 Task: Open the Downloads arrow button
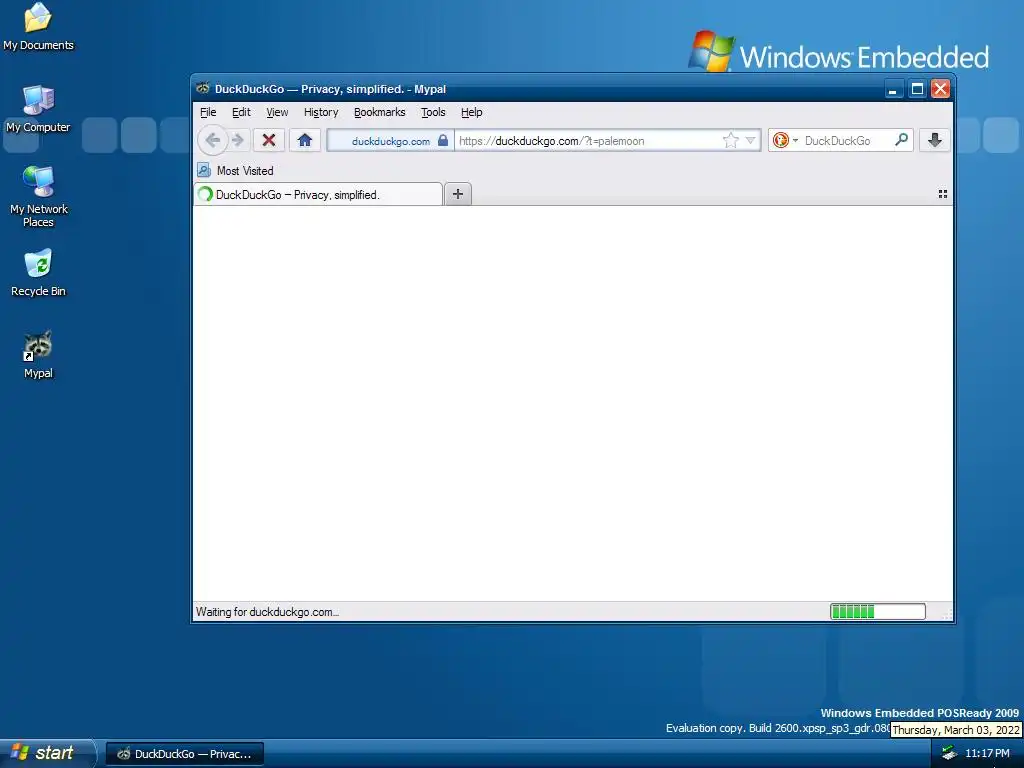[x=935, y=140]
